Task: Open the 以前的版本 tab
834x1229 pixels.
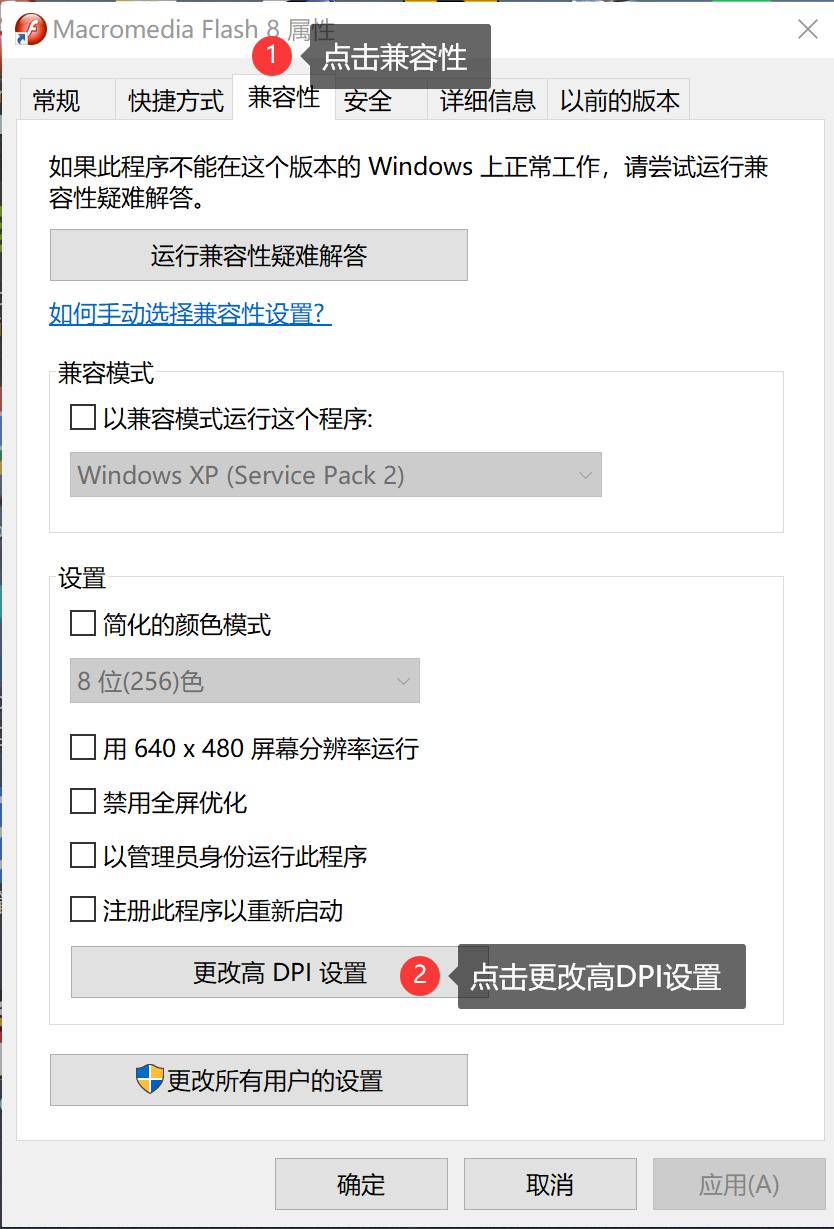Action: click(x=617, y=100)
